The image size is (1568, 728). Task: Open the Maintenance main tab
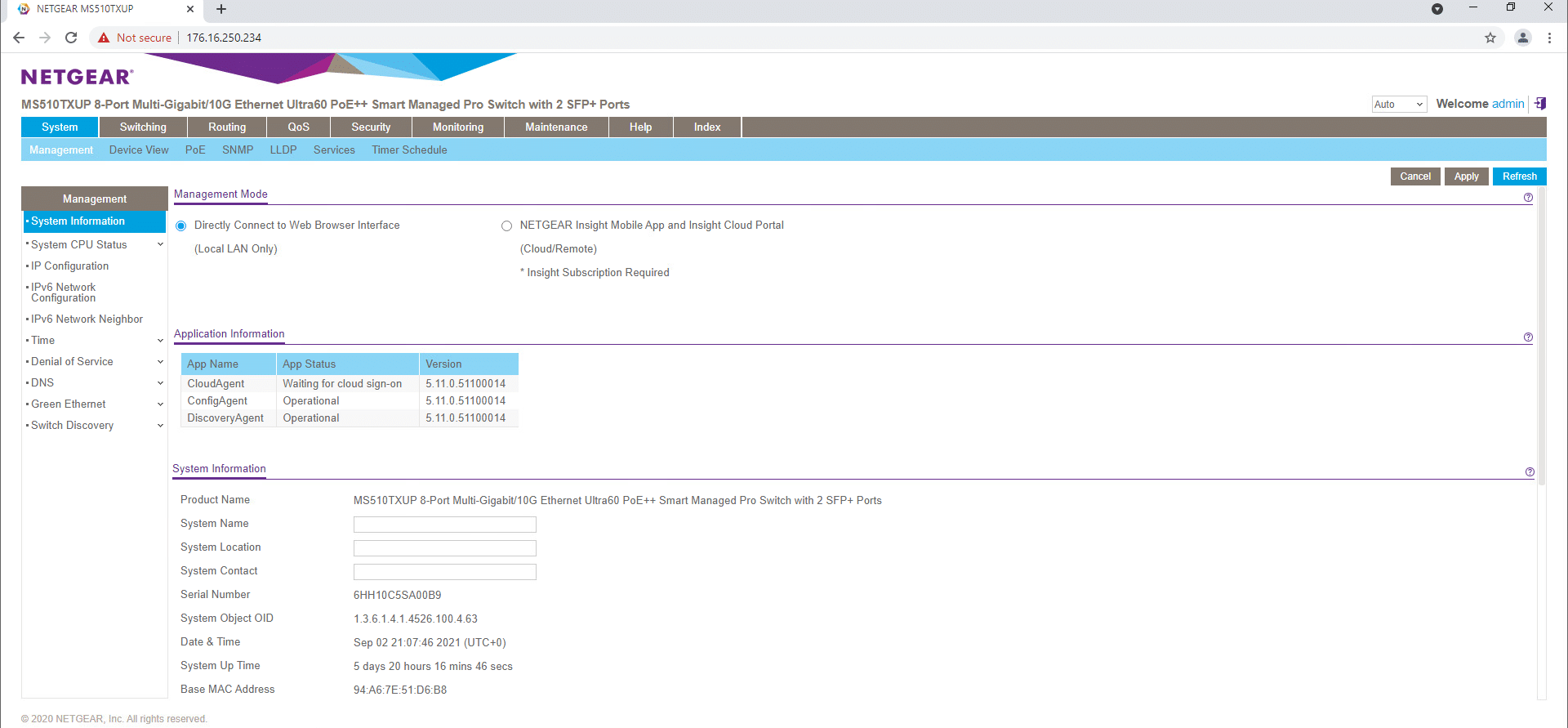click(x=556, y=127)
